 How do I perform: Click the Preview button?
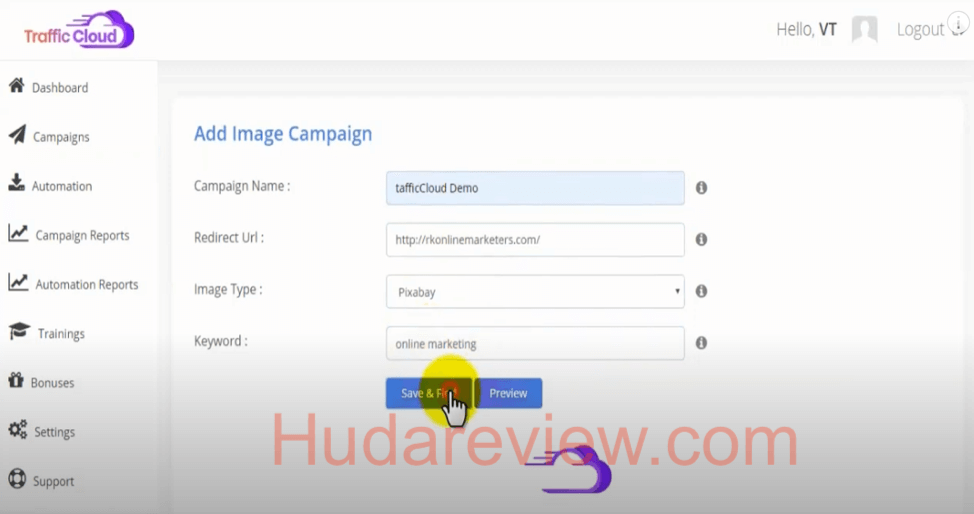coord(508,393)
